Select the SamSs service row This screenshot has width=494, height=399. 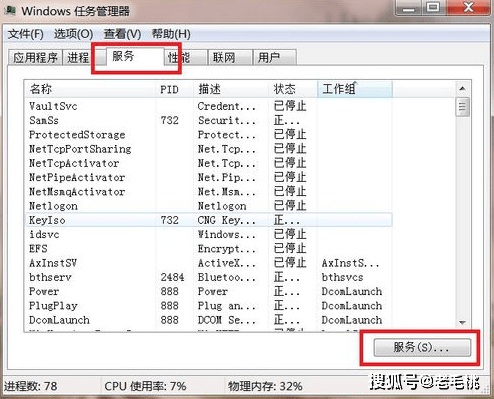[x=209, y=120]
